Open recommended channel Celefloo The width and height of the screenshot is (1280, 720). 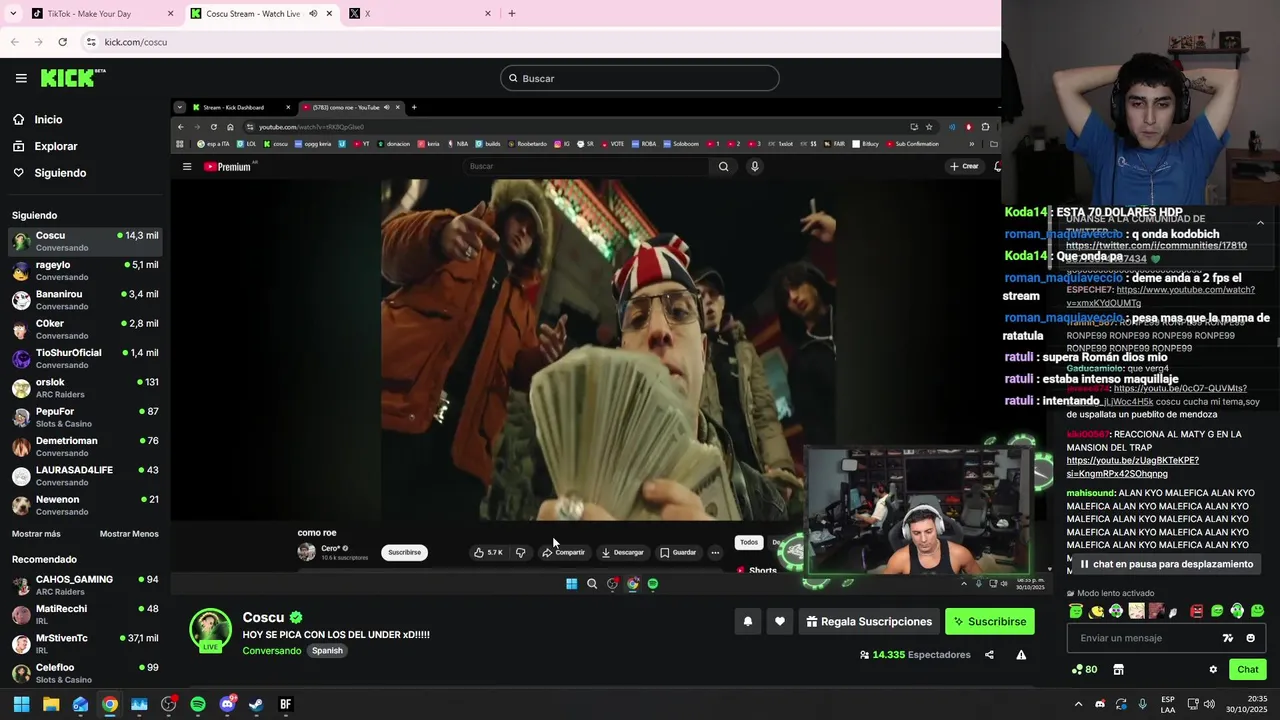click(85, 673)
